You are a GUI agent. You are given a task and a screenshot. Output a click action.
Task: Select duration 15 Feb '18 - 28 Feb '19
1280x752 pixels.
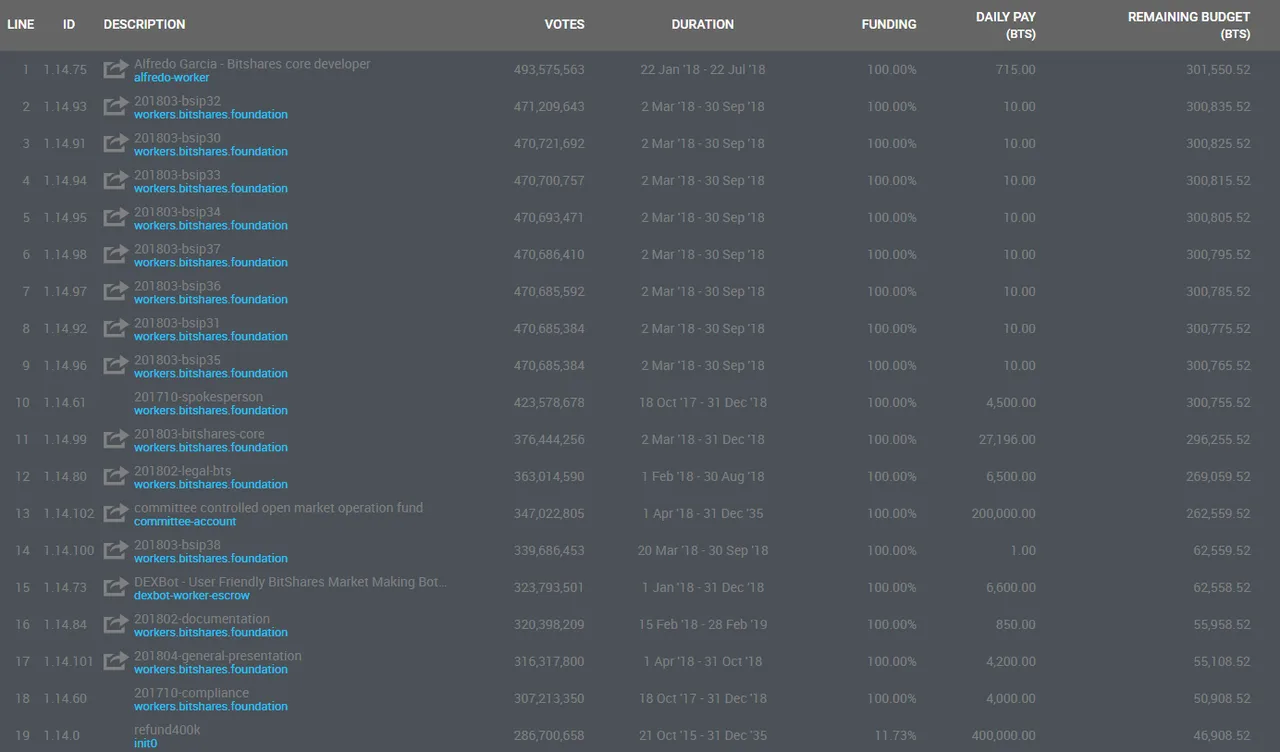pos(703,625)
